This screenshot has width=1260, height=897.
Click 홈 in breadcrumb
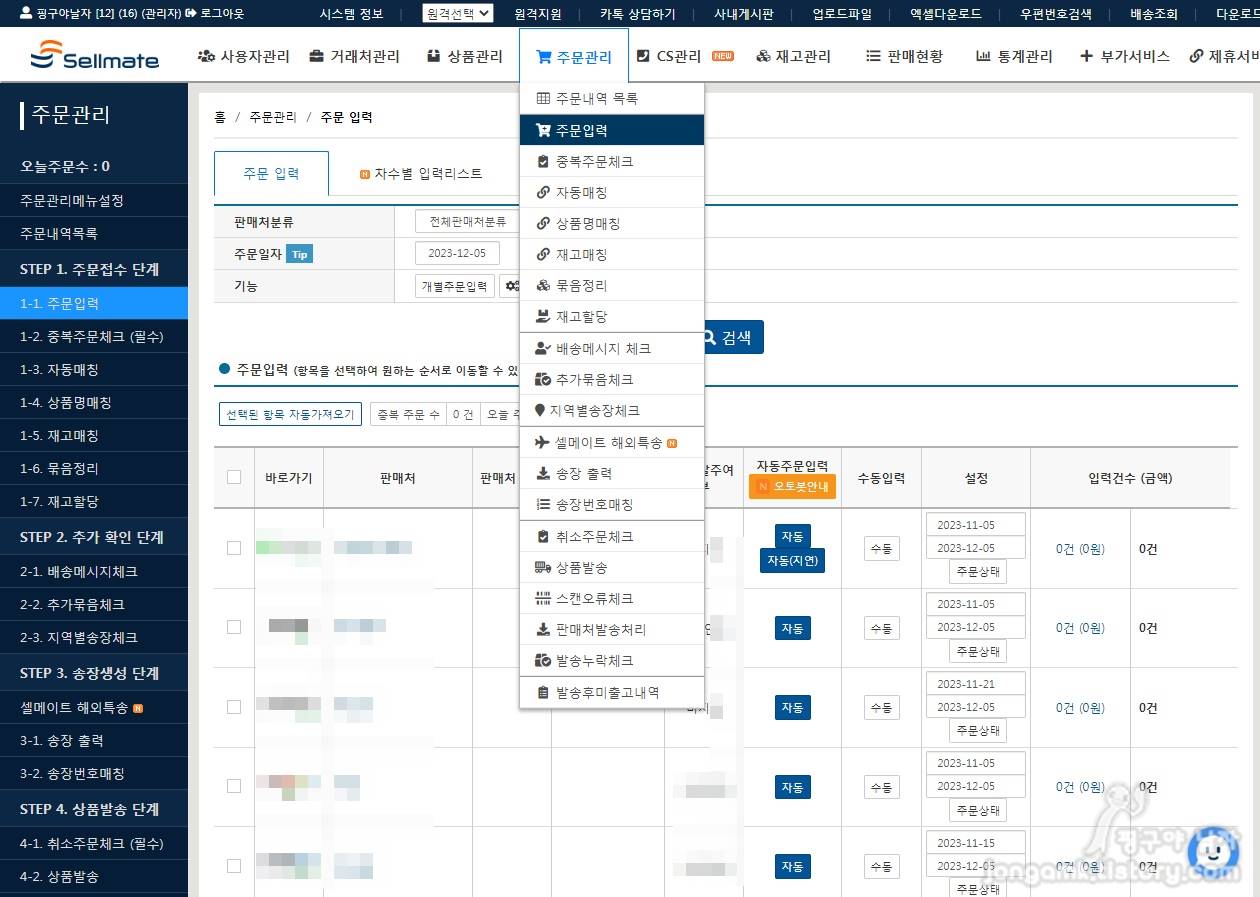[219, 117]
